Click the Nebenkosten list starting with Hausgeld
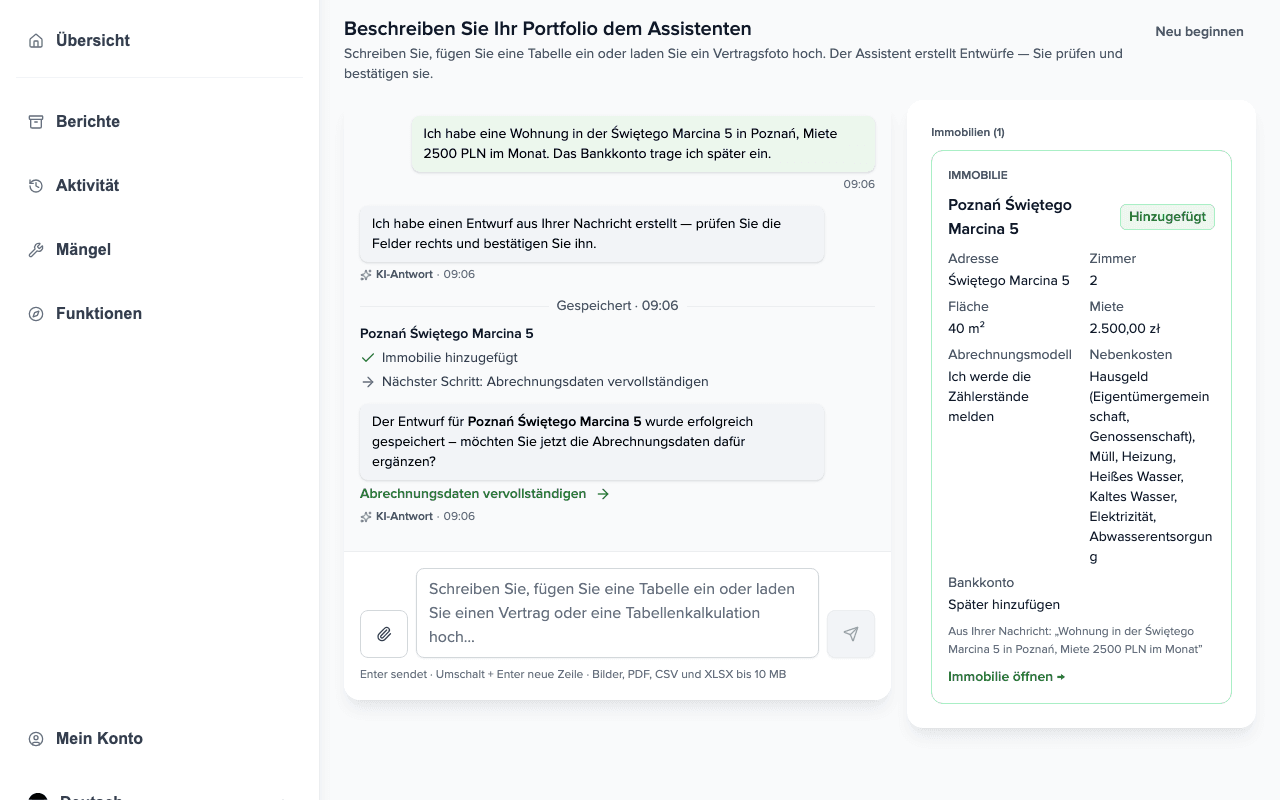 (1151, 467)
